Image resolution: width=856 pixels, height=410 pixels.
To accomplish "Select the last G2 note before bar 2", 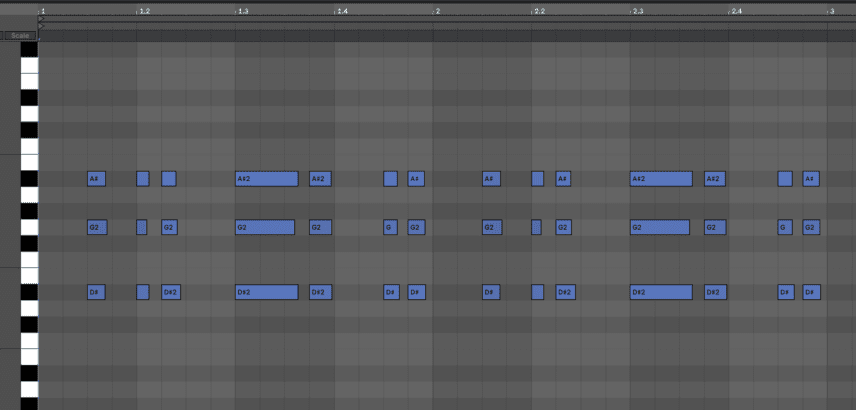I will (417, 227).
